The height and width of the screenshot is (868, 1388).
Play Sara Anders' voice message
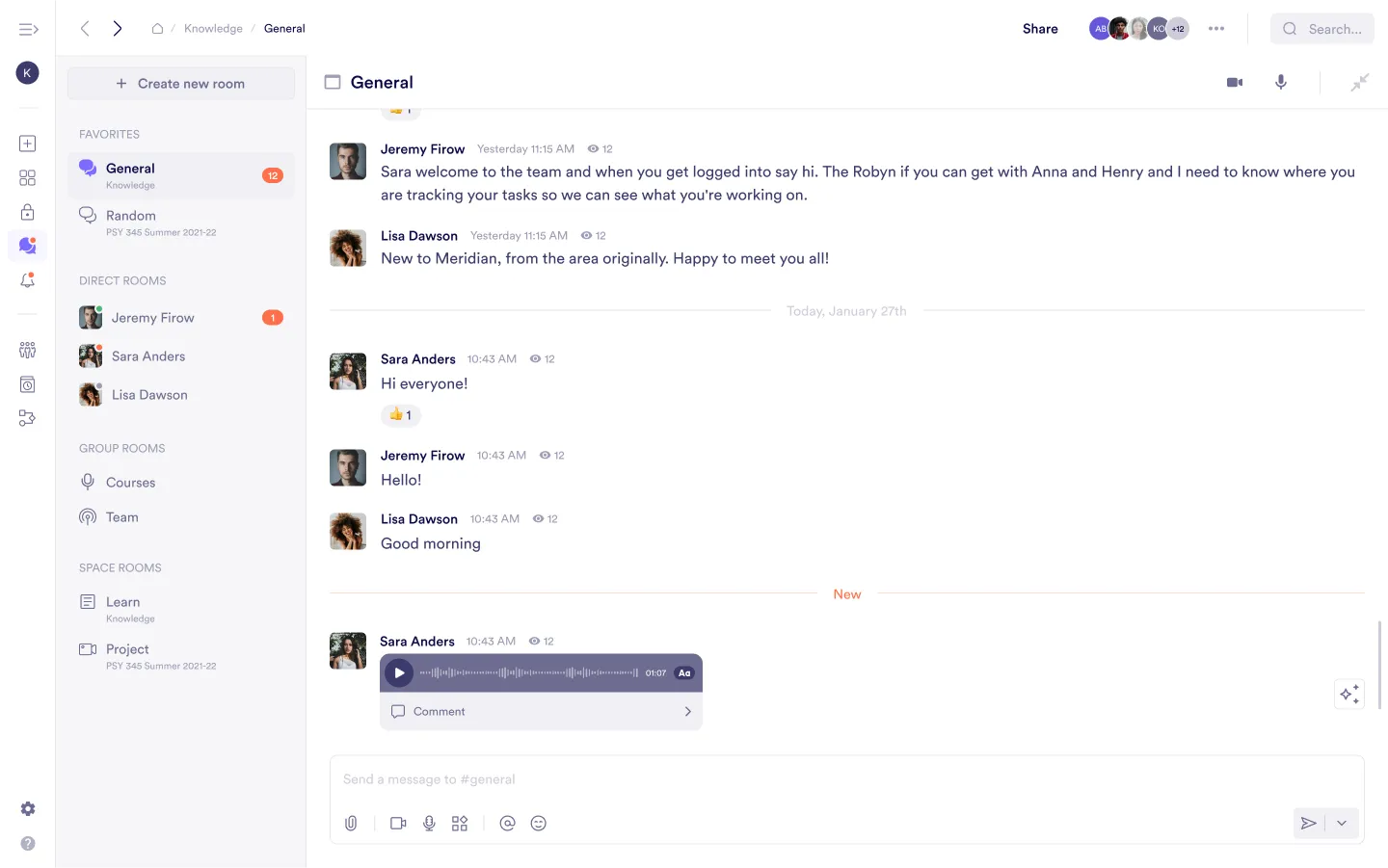[x=398, y=672]
